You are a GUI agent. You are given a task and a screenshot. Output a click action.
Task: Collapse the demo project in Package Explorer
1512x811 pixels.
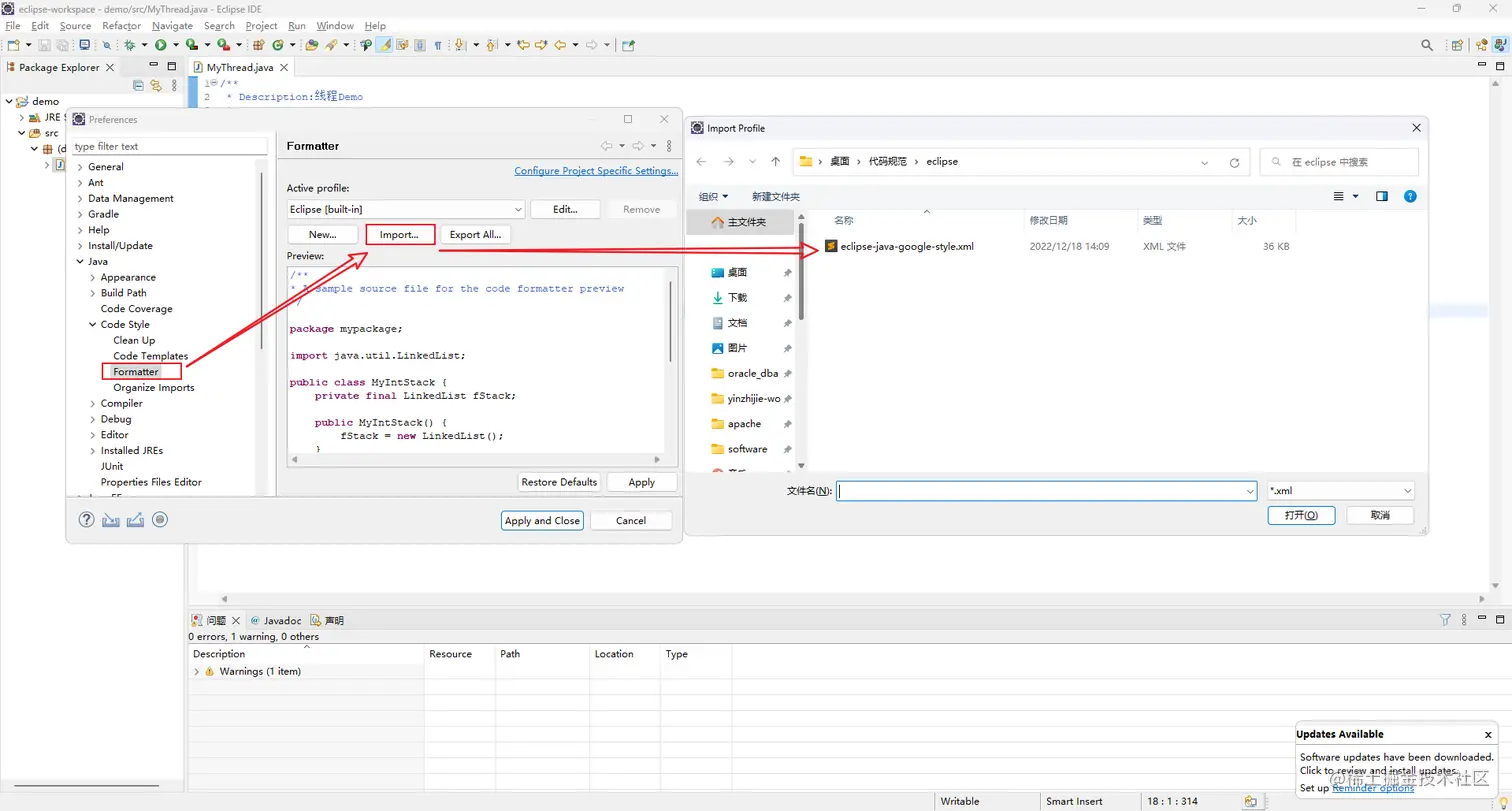(8, 102)
